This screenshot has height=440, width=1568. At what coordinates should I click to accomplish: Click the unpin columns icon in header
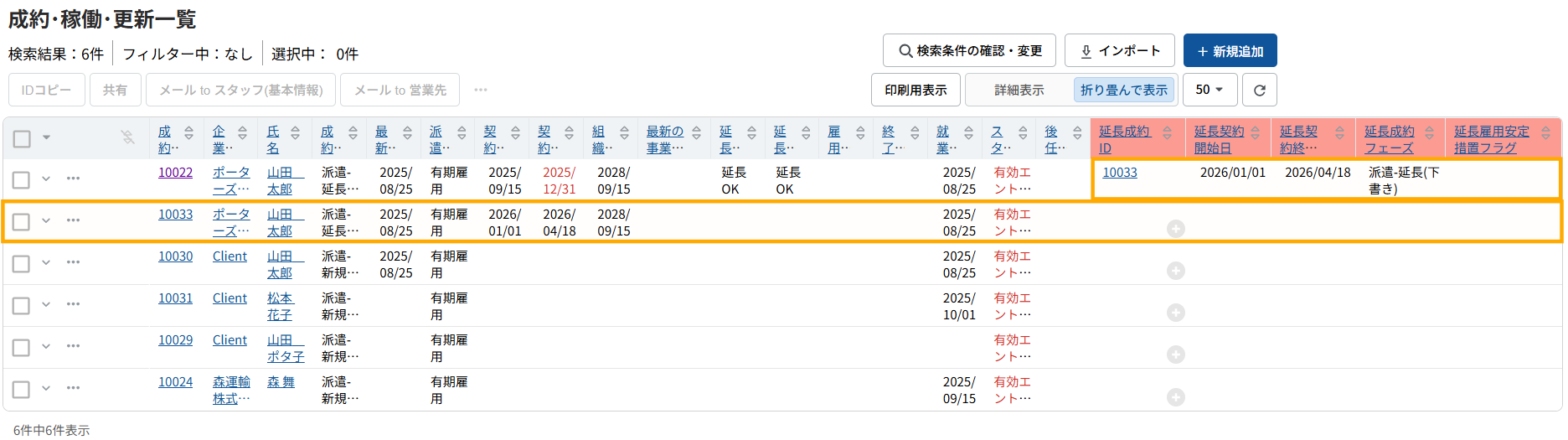coord(128,137)
